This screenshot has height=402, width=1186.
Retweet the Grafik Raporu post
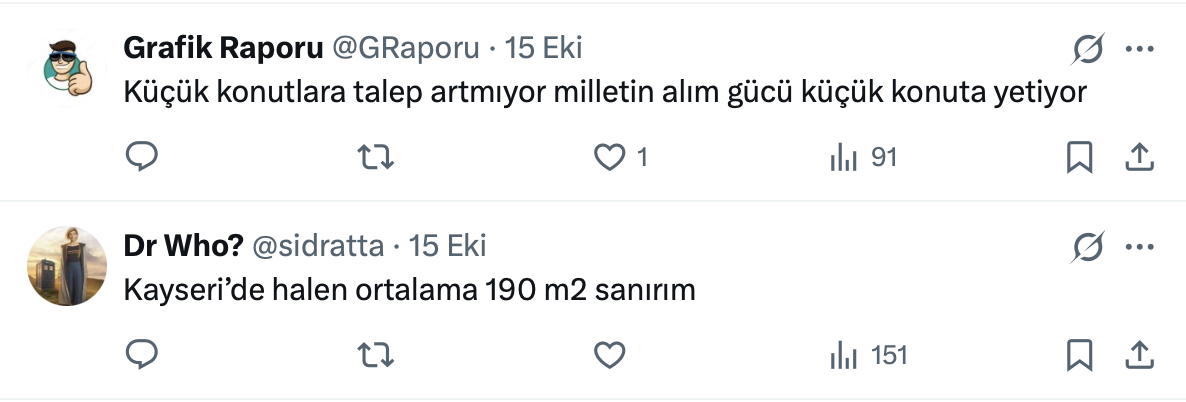[x=376, y=157]
